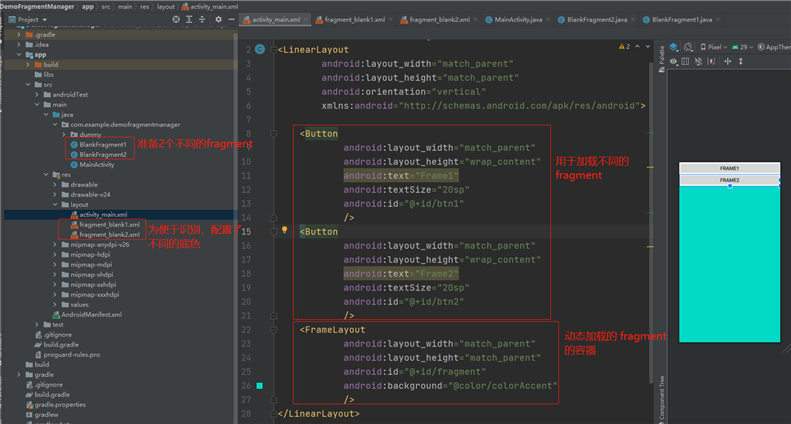Viewport: 791px width, 424px height.
Task: Click the colorAccent gutter swatch on line 26
Action: 259,386
